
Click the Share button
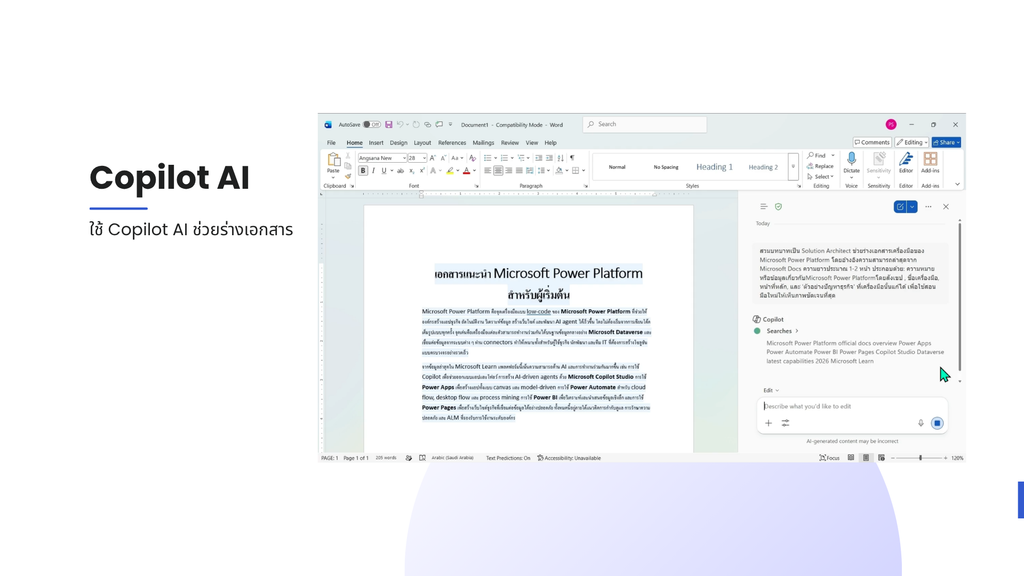click(946, 142)
